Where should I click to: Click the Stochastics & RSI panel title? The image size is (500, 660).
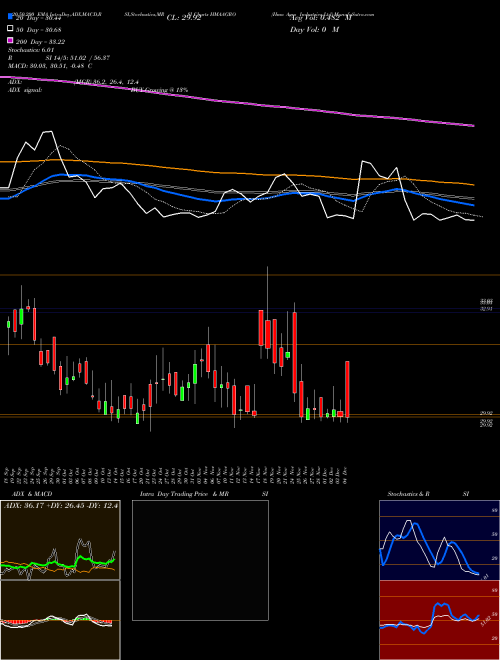pyautogui.click(x=428, y=494)
